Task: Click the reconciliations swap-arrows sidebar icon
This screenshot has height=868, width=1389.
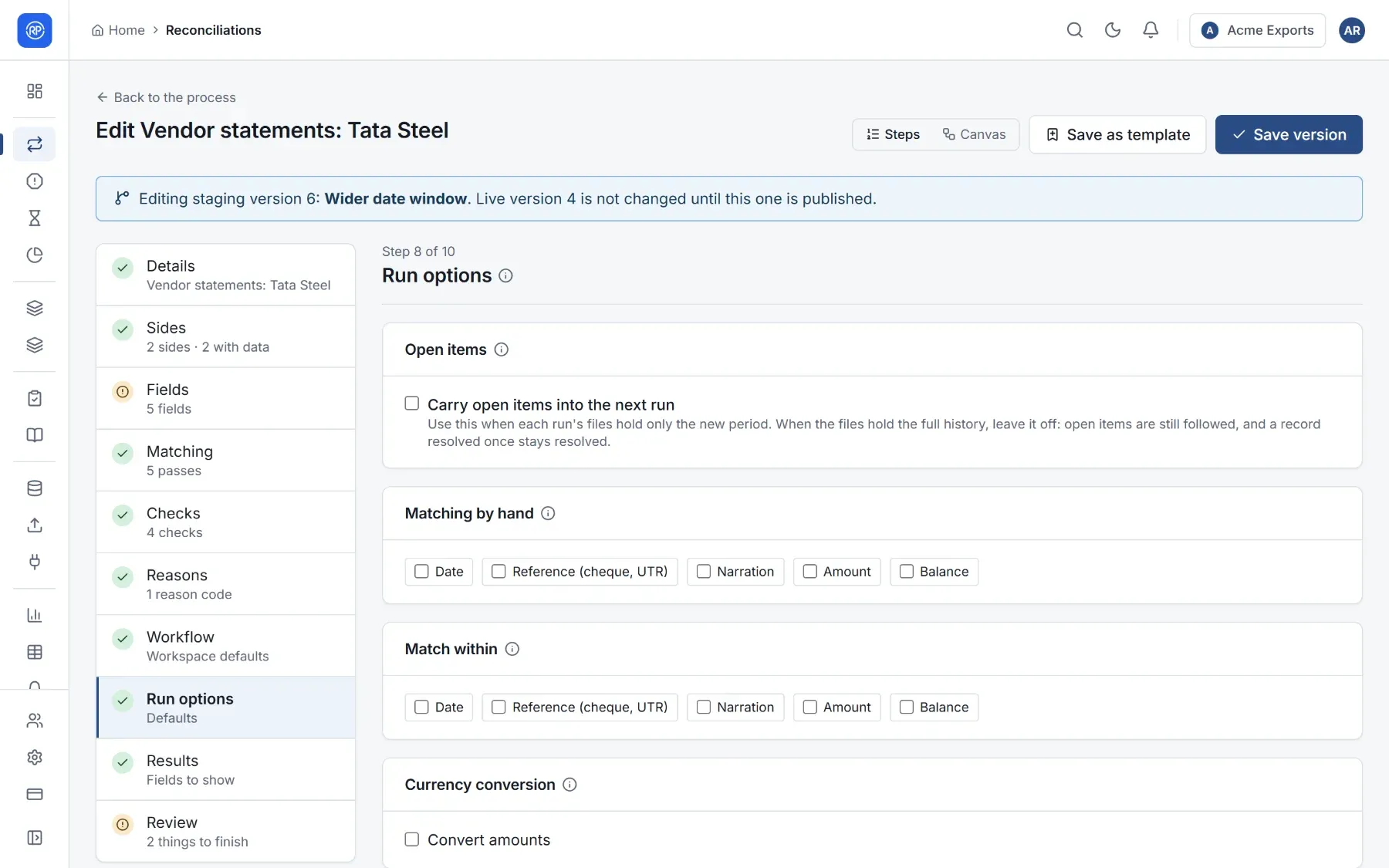Action: (x=35, y=144)
